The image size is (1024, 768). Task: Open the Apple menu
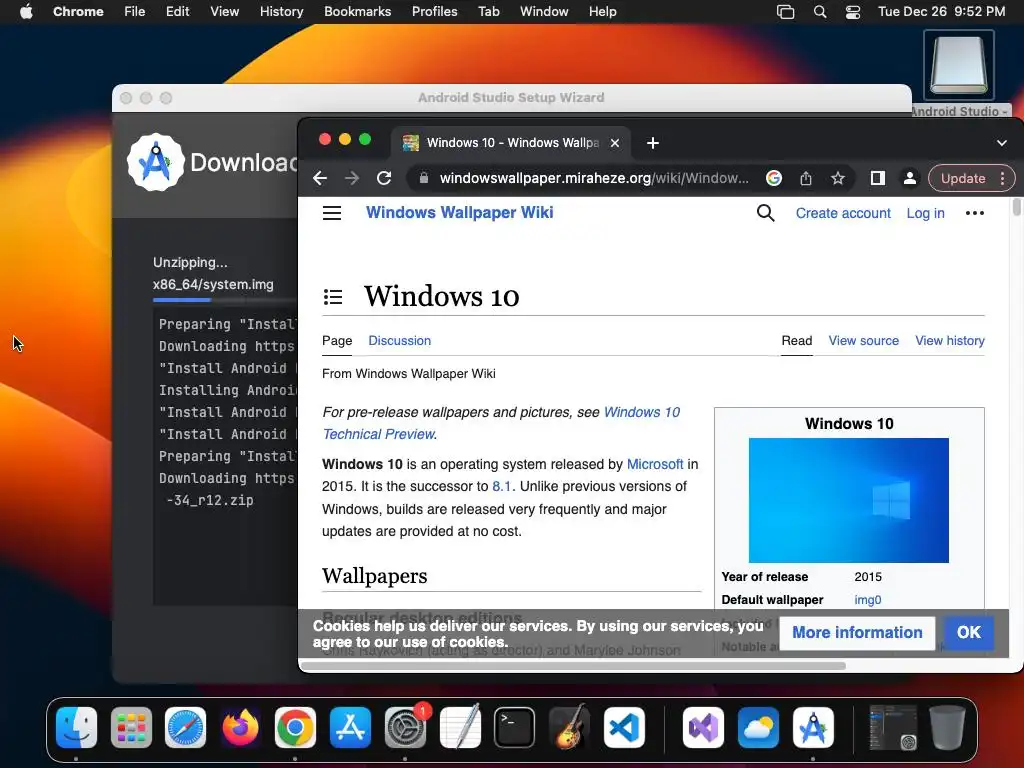(x=26, y=12)
